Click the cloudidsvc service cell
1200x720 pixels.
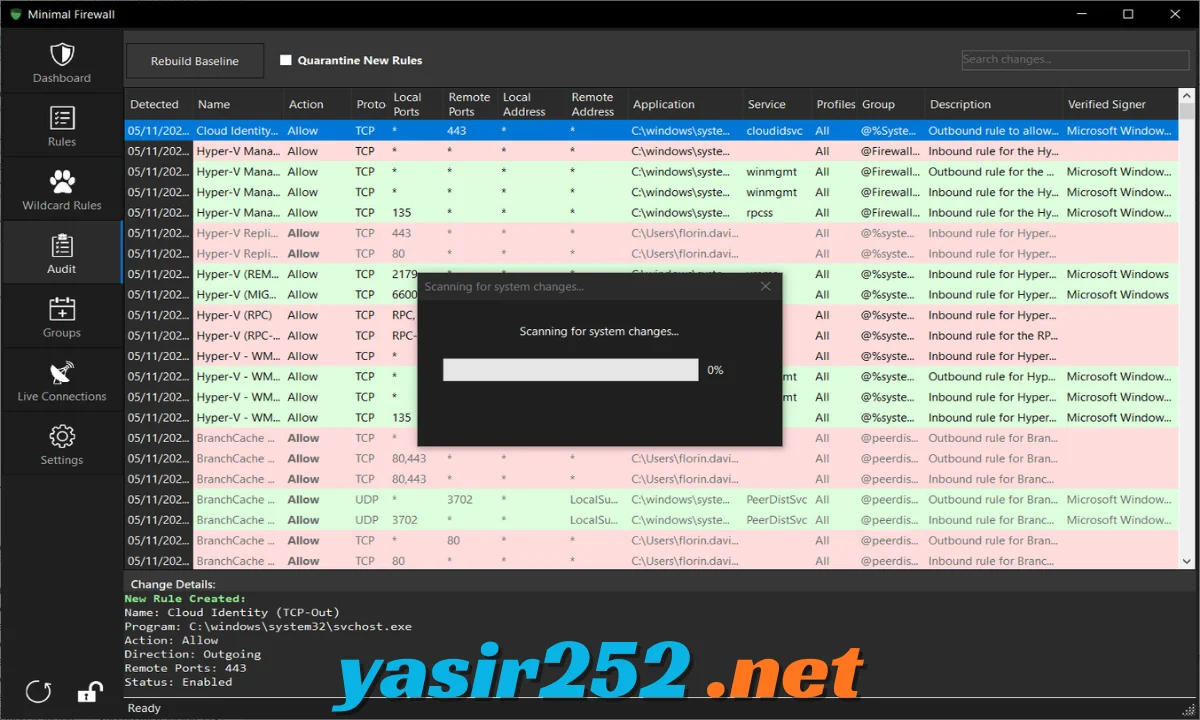[x=775, y=130]
